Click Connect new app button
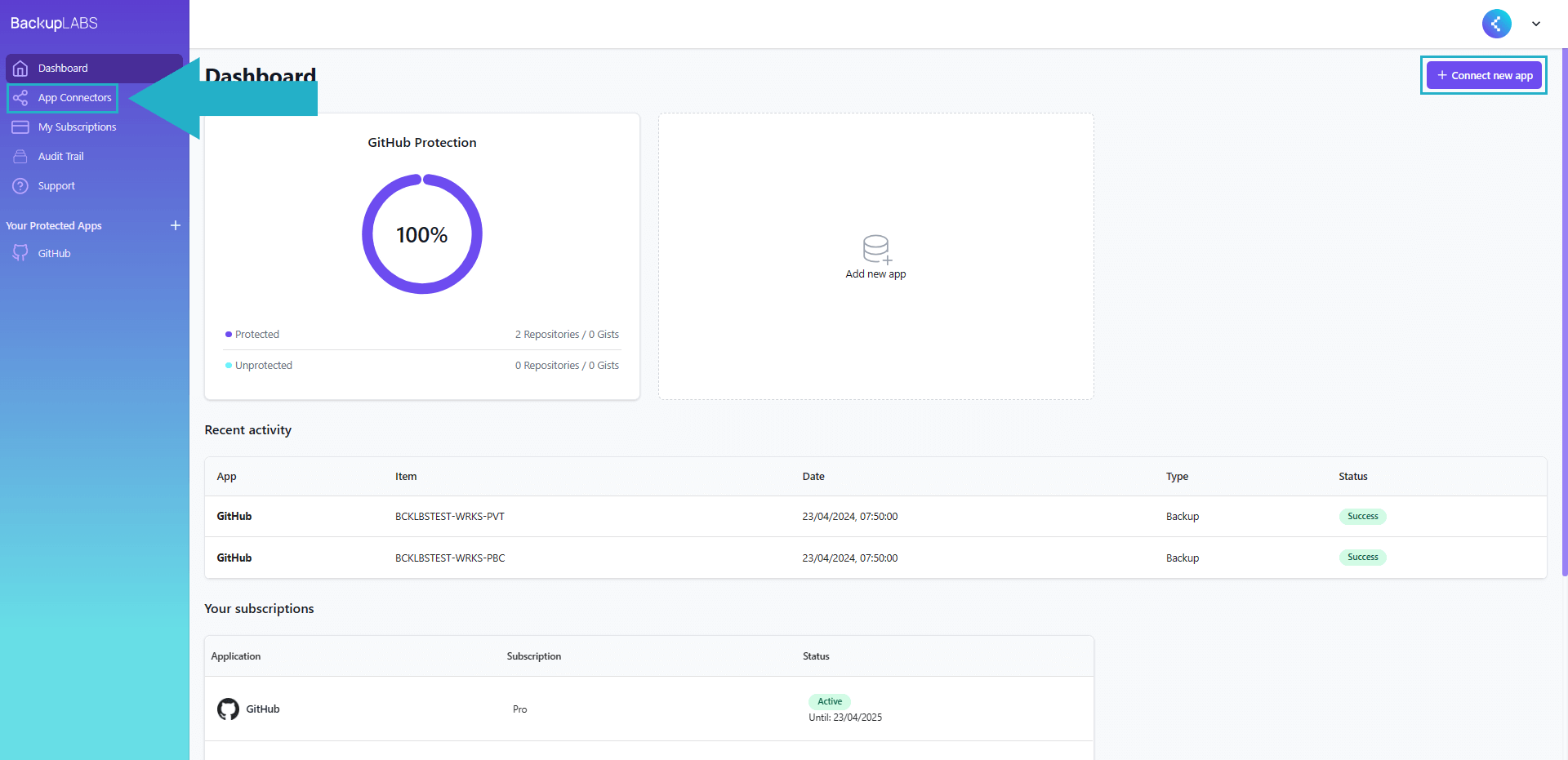This screenshot has height=760, width=1568. [x=1484, y=75]
